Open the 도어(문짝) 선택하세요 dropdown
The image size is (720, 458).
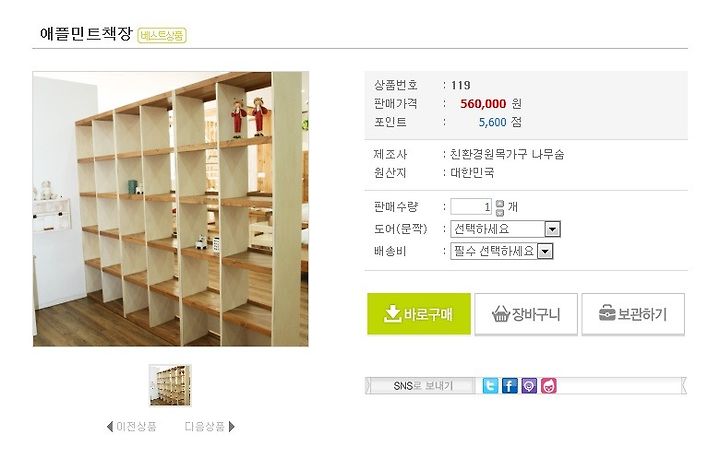505,229
